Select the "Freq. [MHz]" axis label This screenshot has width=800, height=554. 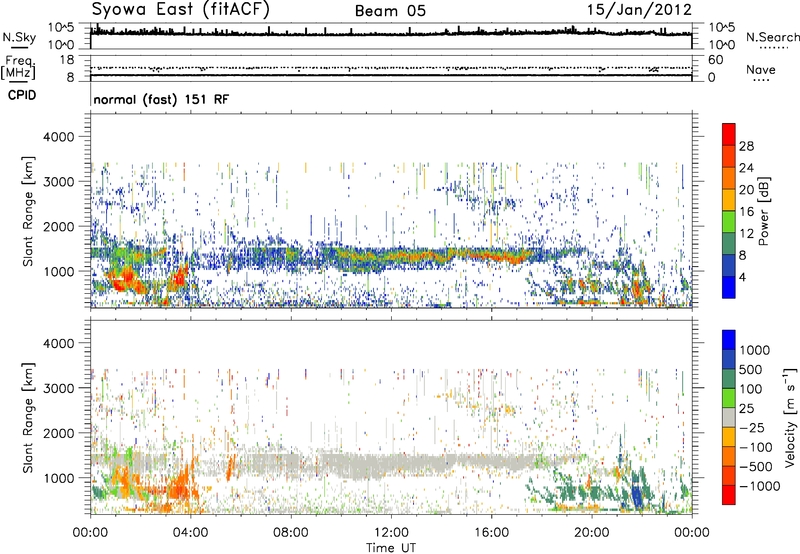point(18,68)
